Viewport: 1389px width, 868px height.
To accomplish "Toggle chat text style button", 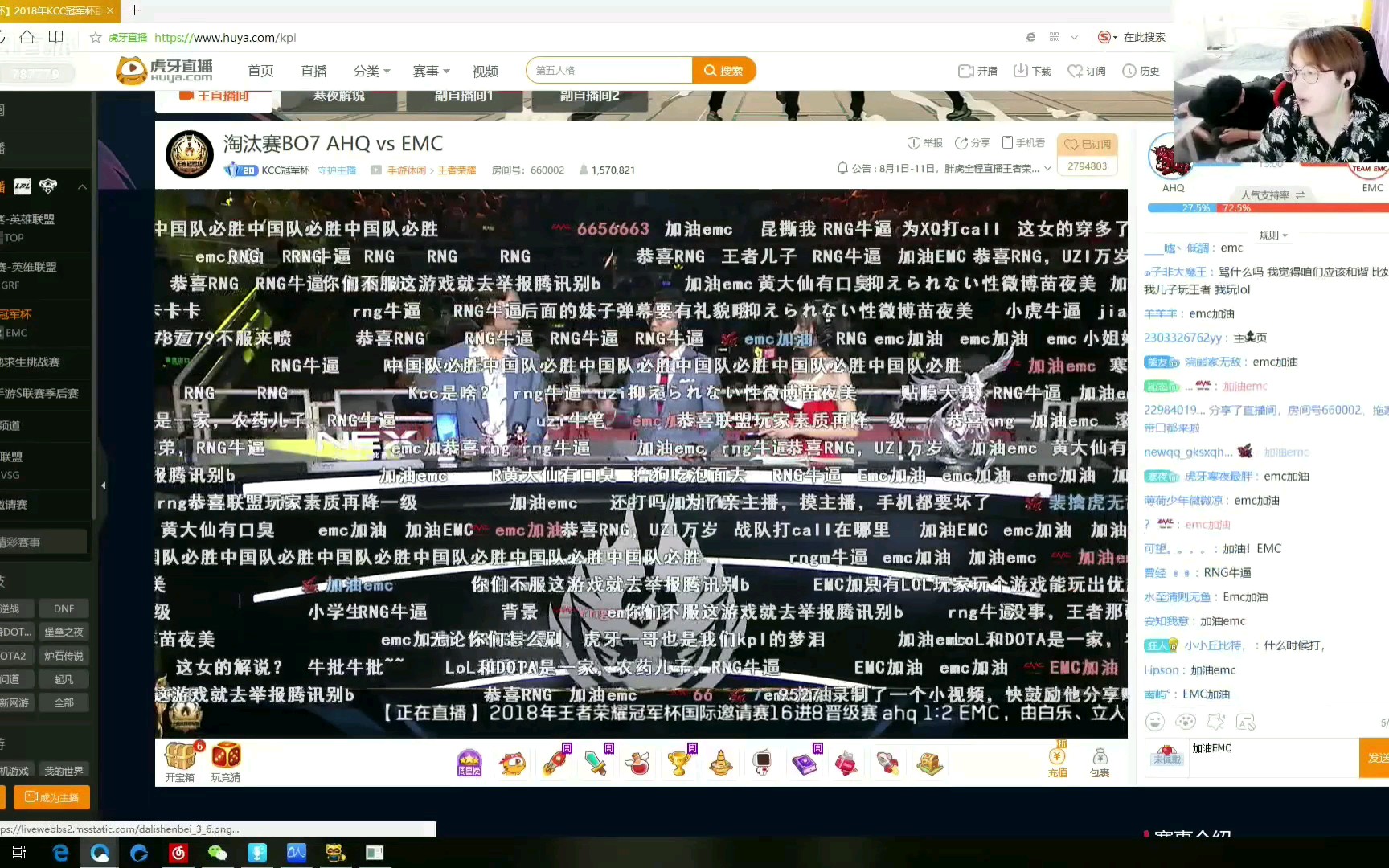I will pyautogui.click(x=1246, y=722).
